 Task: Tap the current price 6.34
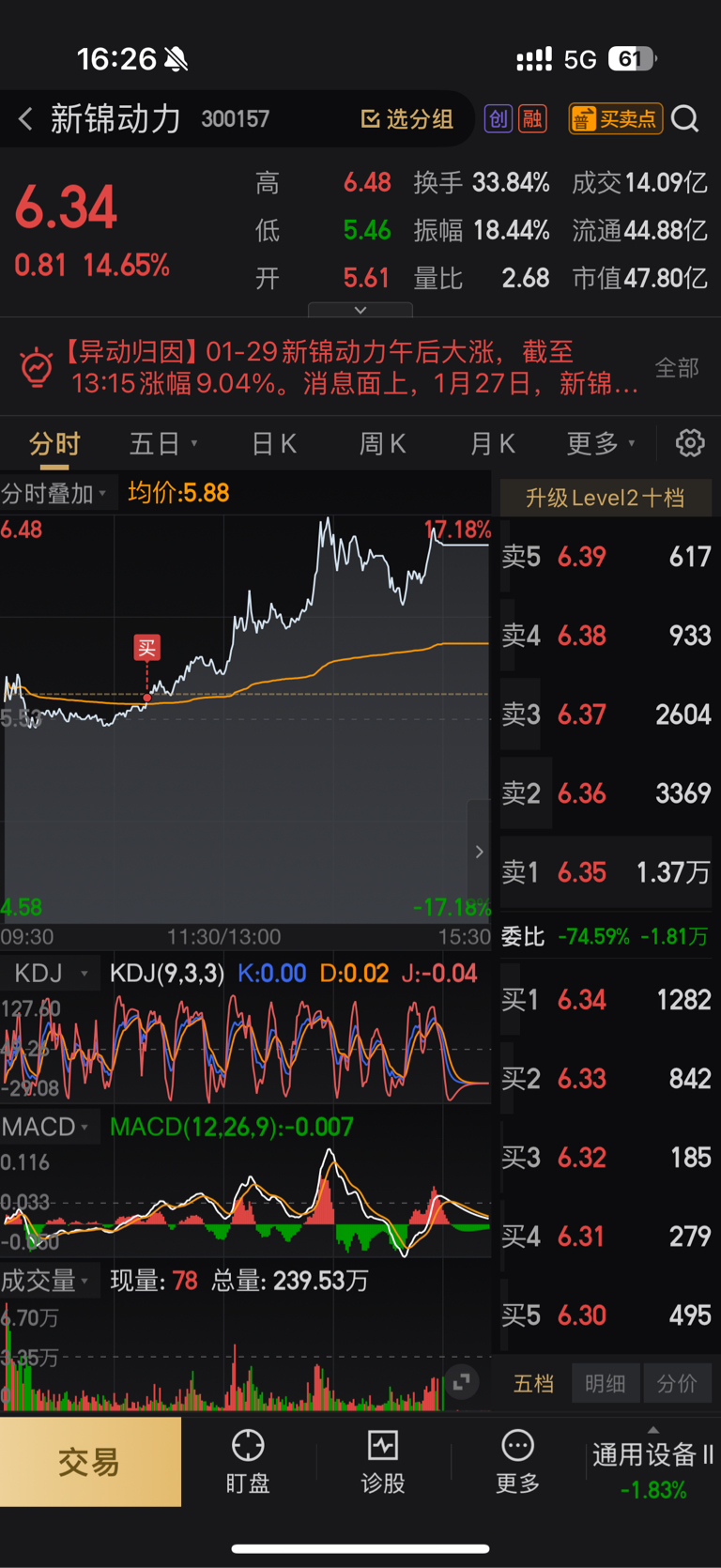click(x=66, y=208)
